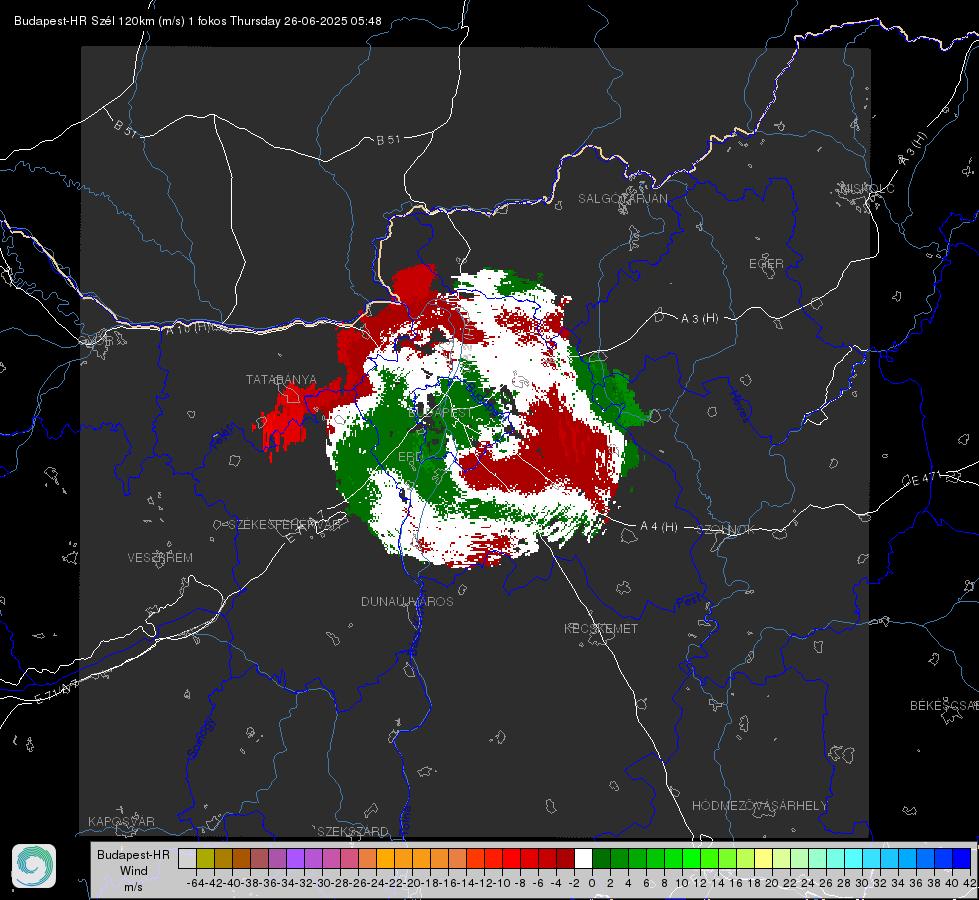
Task: Click the DUNAÚJVÁROS city label
Action: 407,601
